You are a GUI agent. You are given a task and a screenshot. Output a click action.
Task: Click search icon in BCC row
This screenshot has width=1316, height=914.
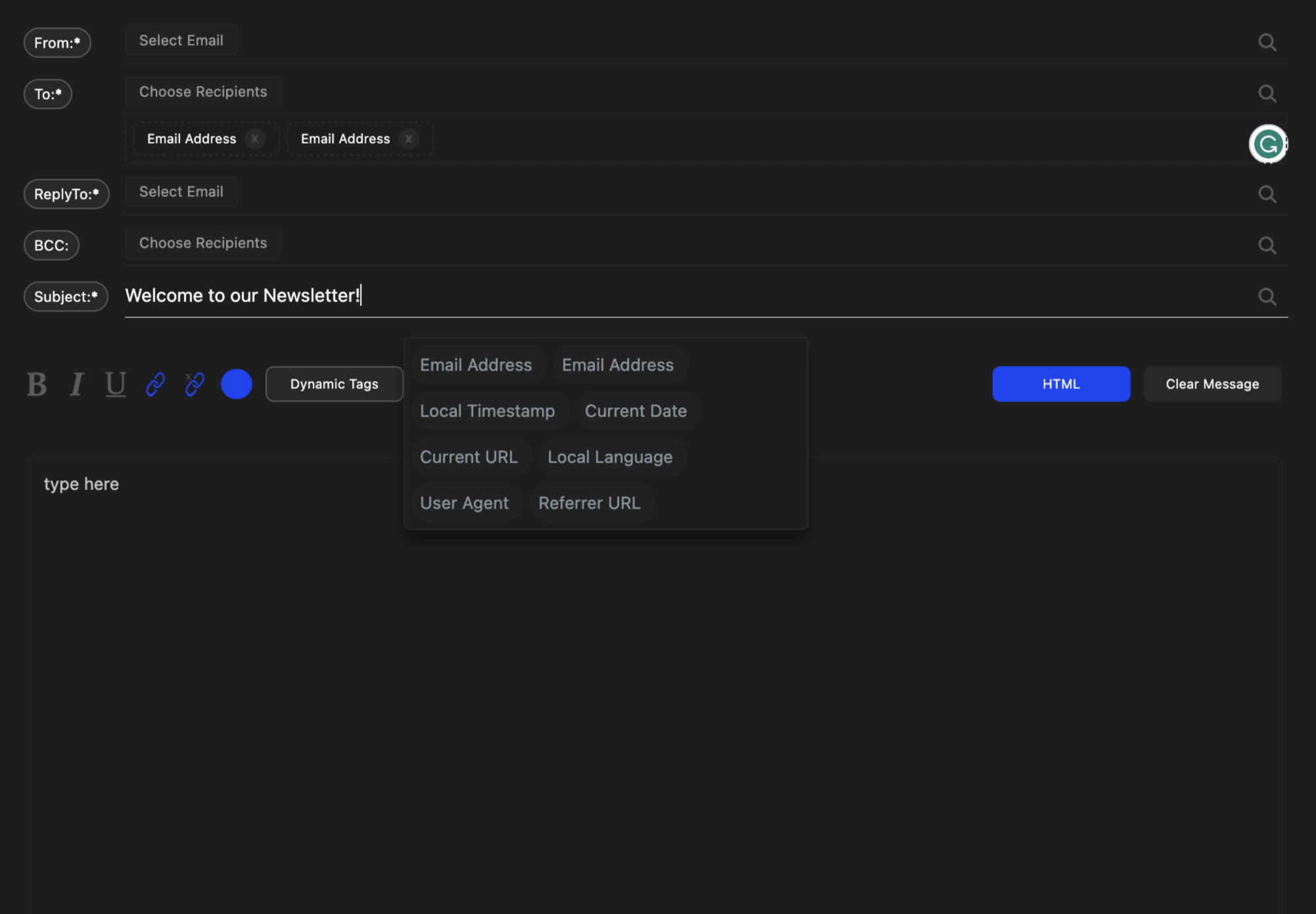pyautogui.click(x=1267, y=245)
